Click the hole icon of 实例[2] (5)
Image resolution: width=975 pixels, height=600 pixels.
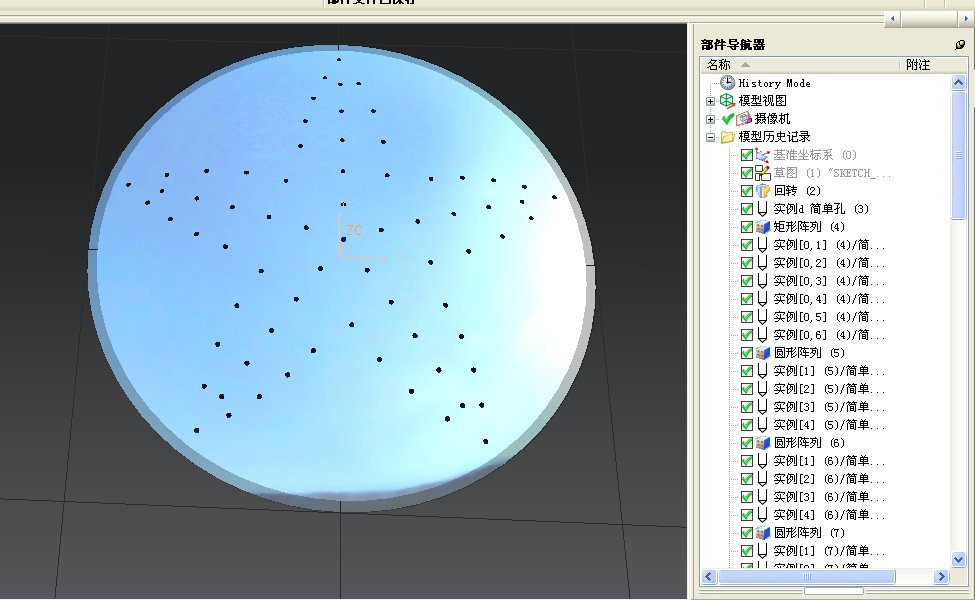coord(763,389)
